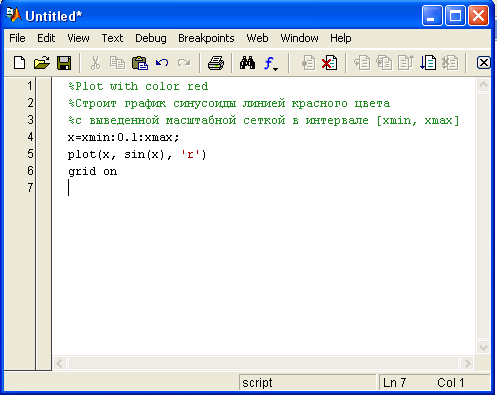This screenshot has width=497, height=397.
Task: Click the 'Col 1' status bar indicator
Action: 450,383
